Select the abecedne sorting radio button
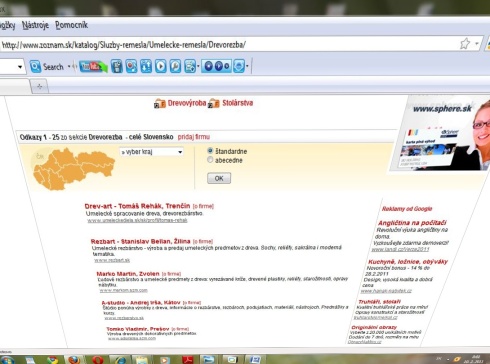 (210, 160)
